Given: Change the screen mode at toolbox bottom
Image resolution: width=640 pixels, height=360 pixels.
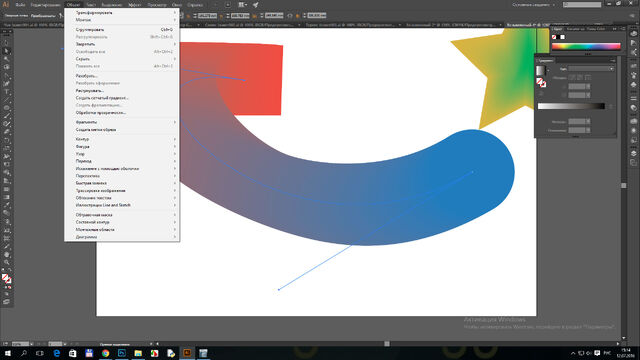Looking at the screenshot, I should [x=7, y=302].
